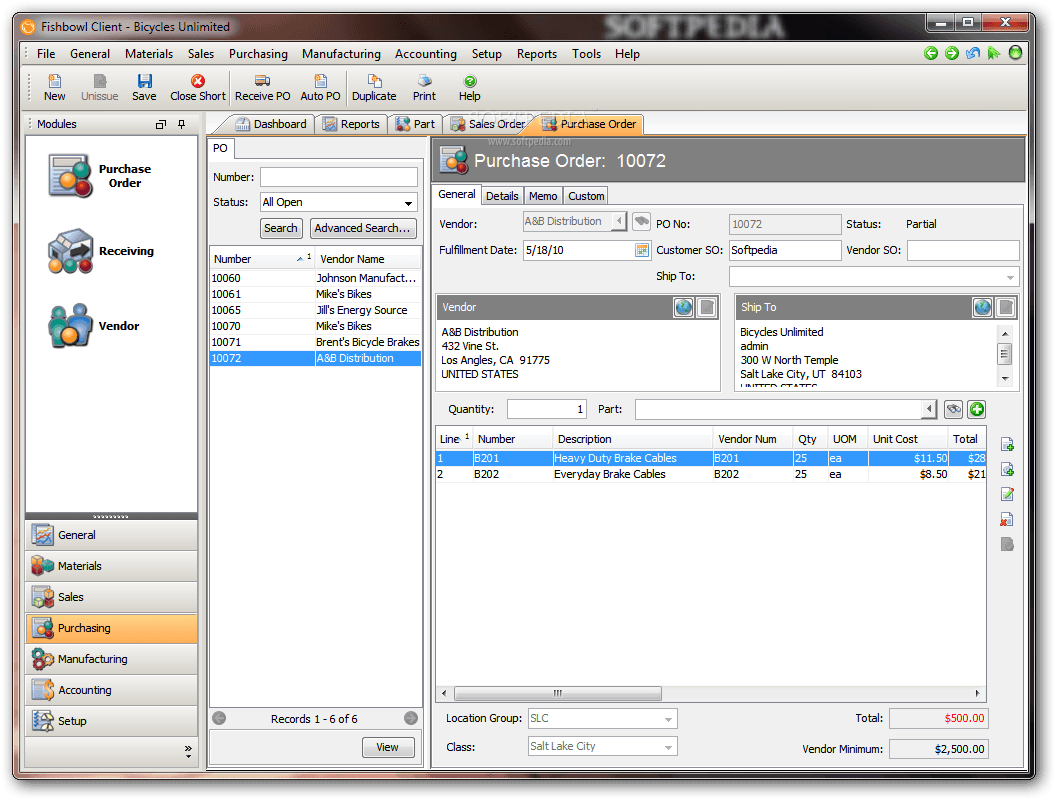Screen dimensions: 1056x800
Task: Click the previous records arrow button
Action: point(219,719)
